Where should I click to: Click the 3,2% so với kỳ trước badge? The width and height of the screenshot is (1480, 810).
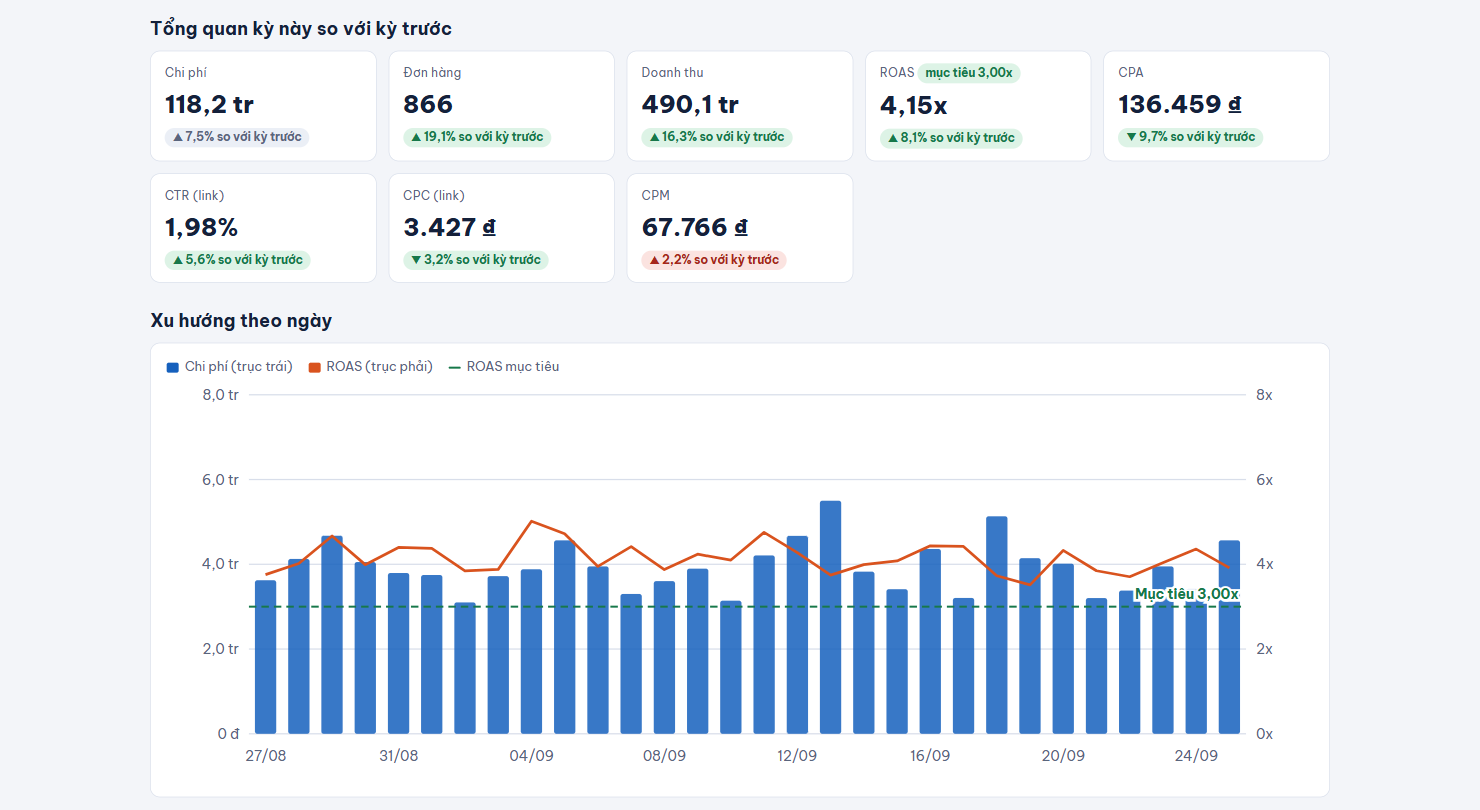pos(476,260)
